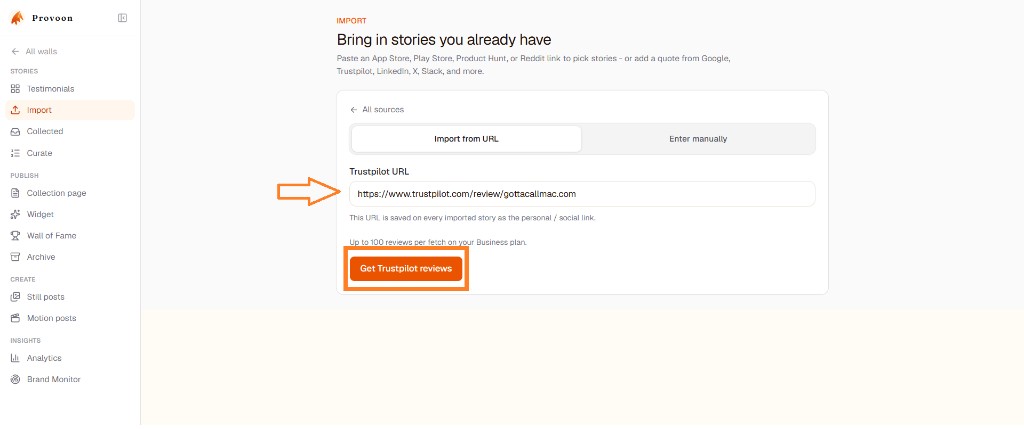Open Still posts under Create
Image resolution: width=1024 pixels, height=429 pixels.
pyautogui.click(x=70, y=297)
